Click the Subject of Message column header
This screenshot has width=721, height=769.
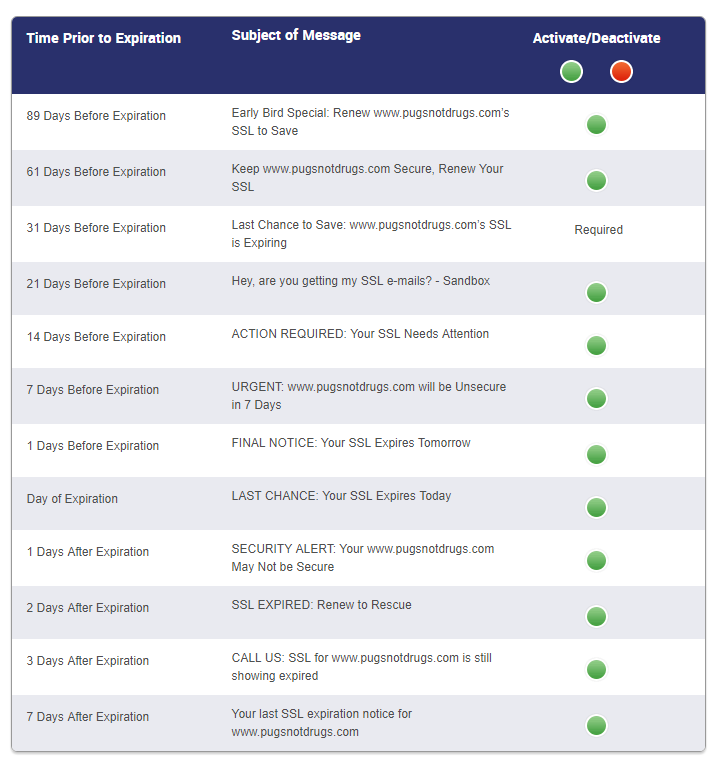pos(296,35)
